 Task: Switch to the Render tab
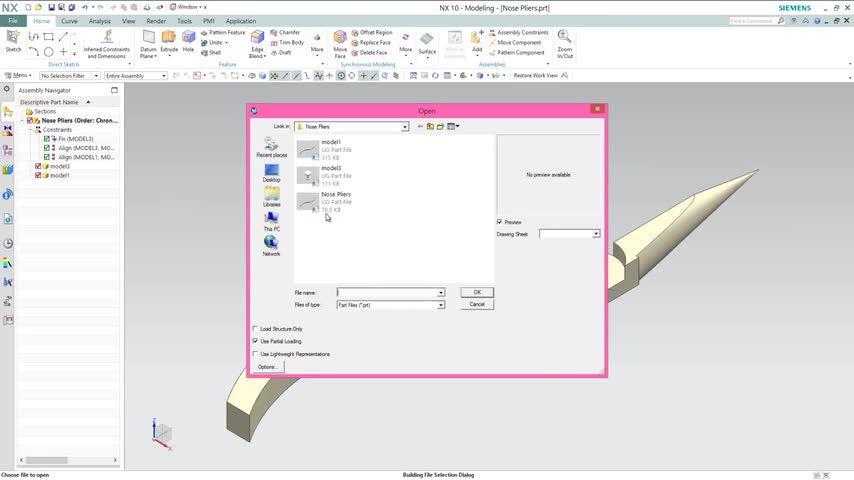point(156,21)
